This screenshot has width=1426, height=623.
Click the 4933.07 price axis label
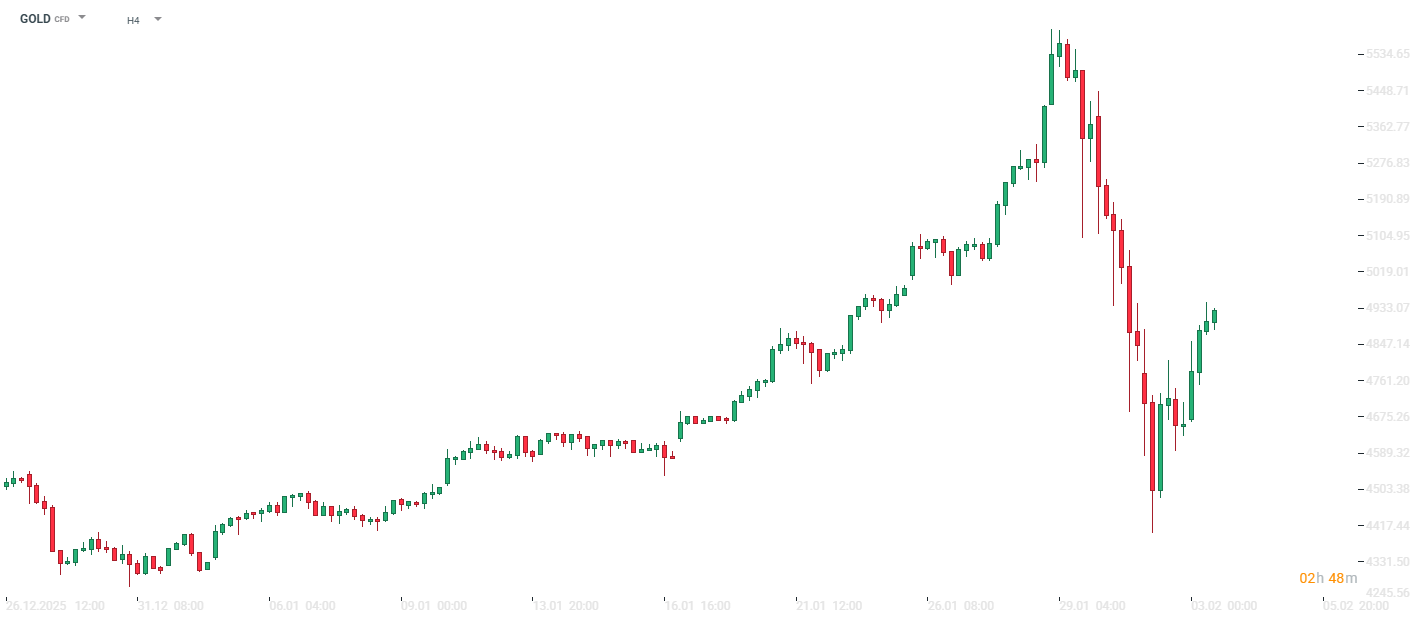point(1389,308)
